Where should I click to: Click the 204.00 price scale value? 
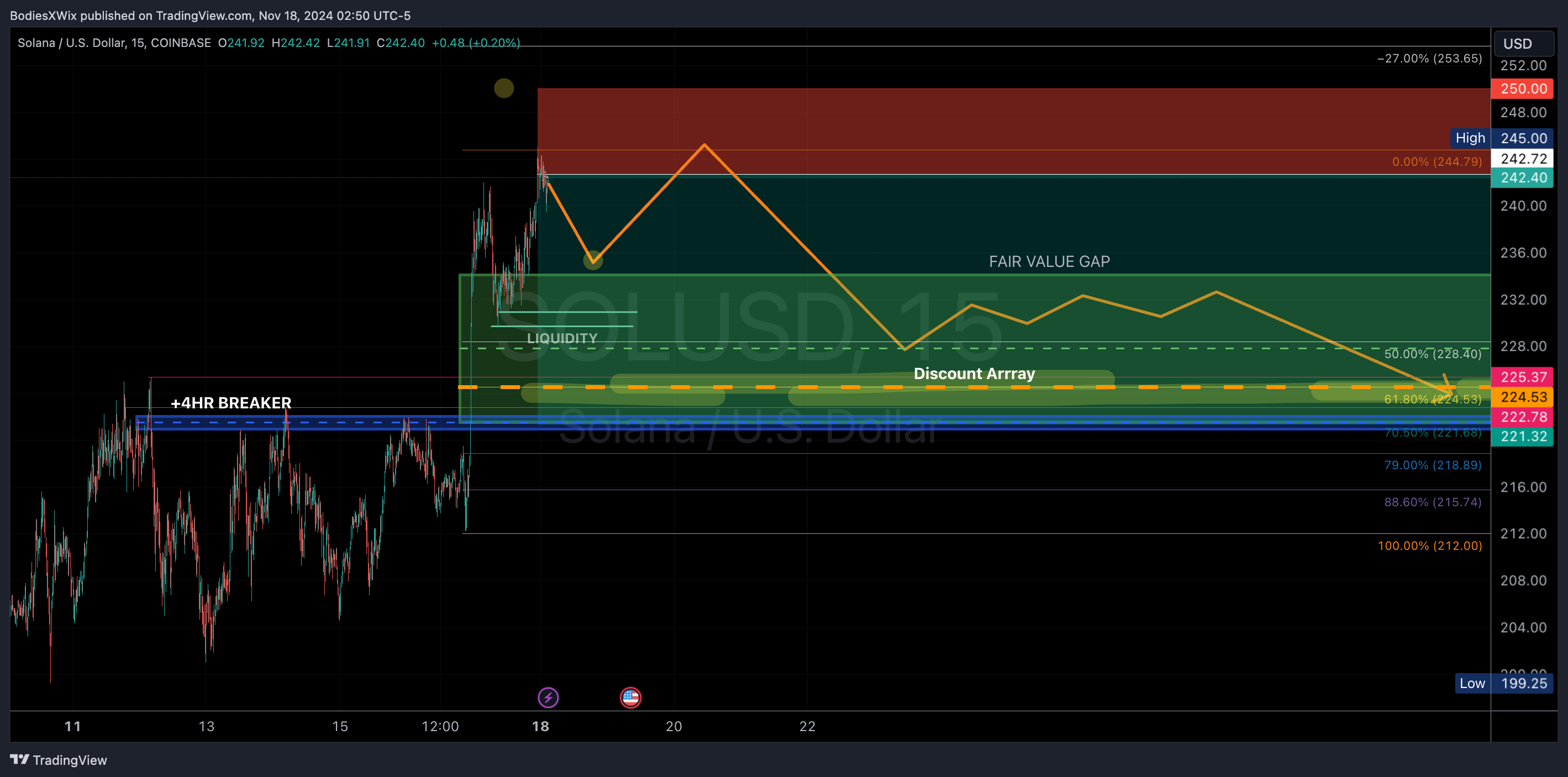tap(1523, 627)
